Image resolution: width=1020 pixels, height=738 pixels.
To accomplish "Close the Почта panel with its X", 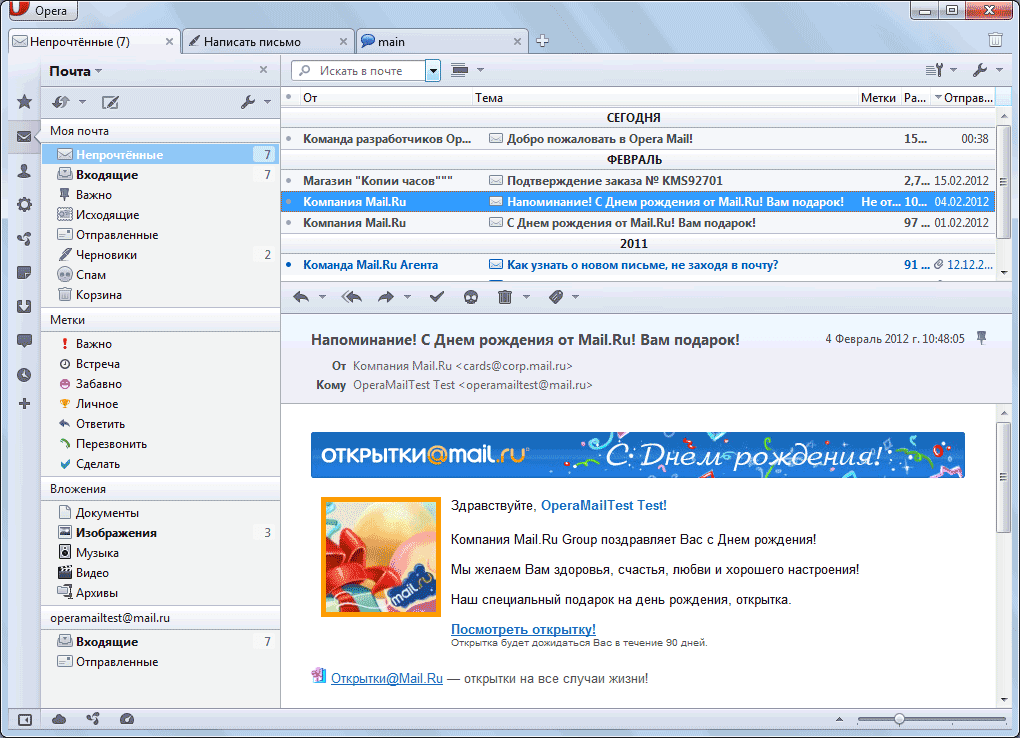I will 263,70.
